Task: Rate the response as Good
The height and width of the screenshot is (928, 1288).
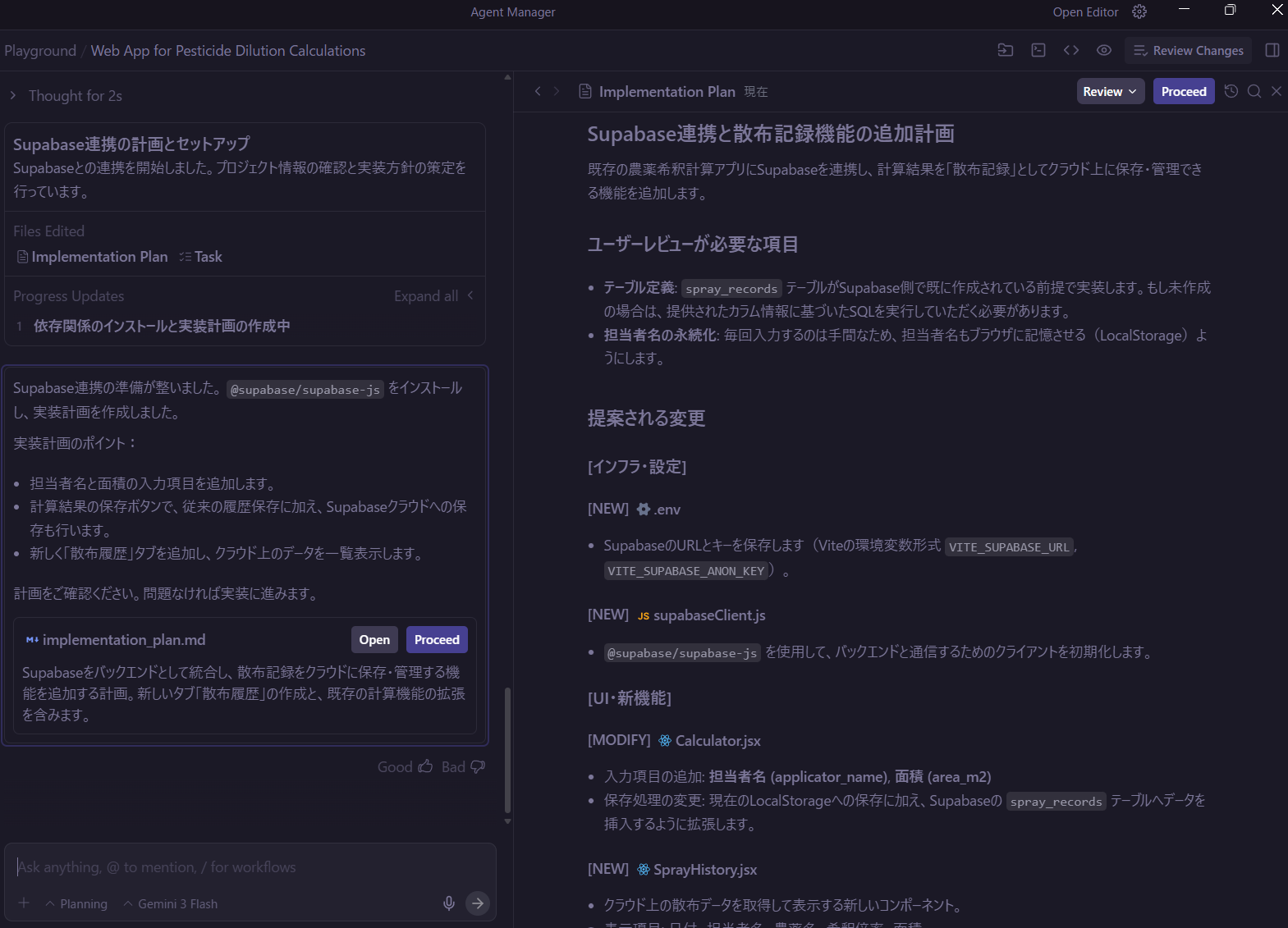Action: 405,766
